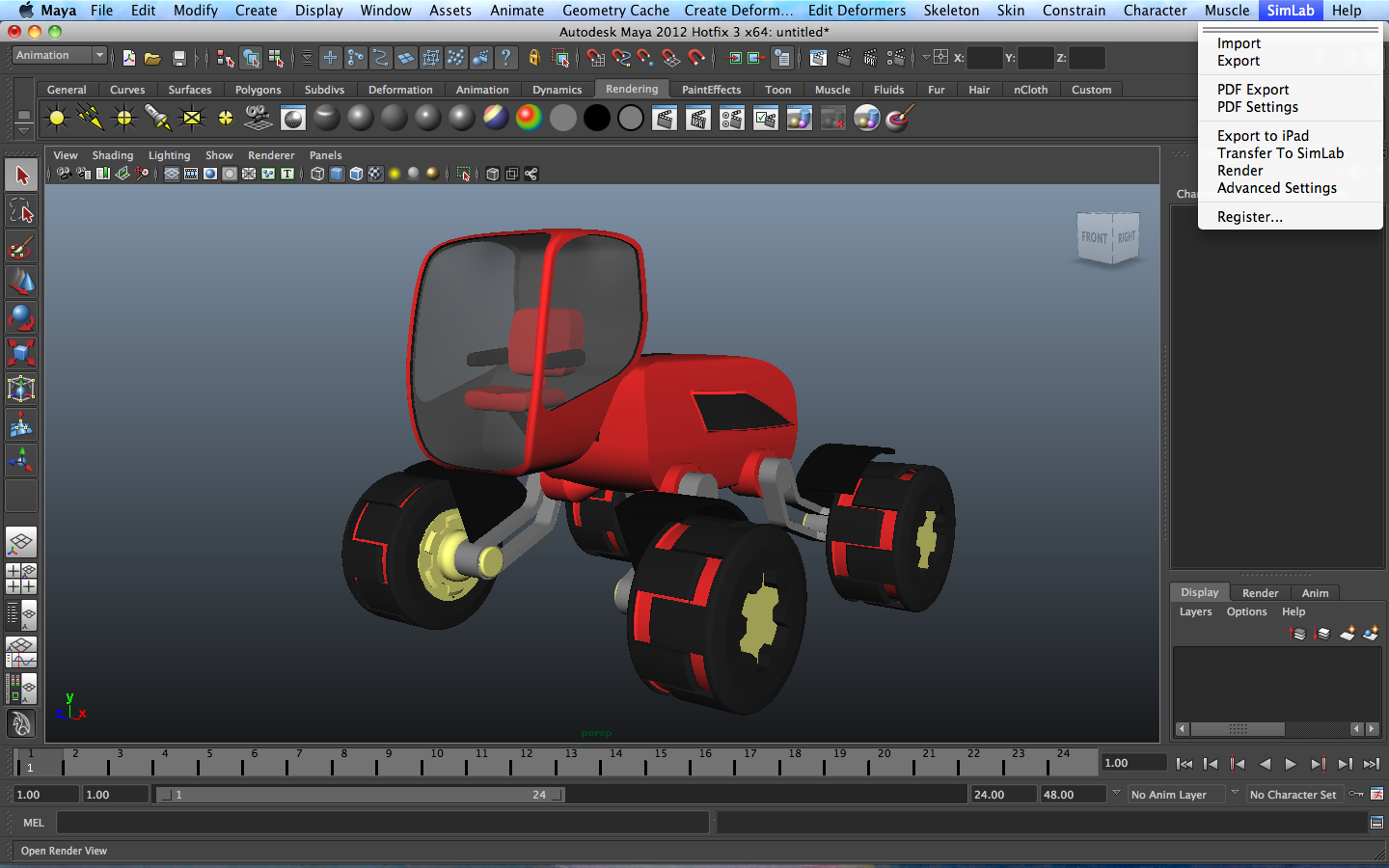Open a scene with the folder icon
1389x868 pixels.
pos(152,58)
